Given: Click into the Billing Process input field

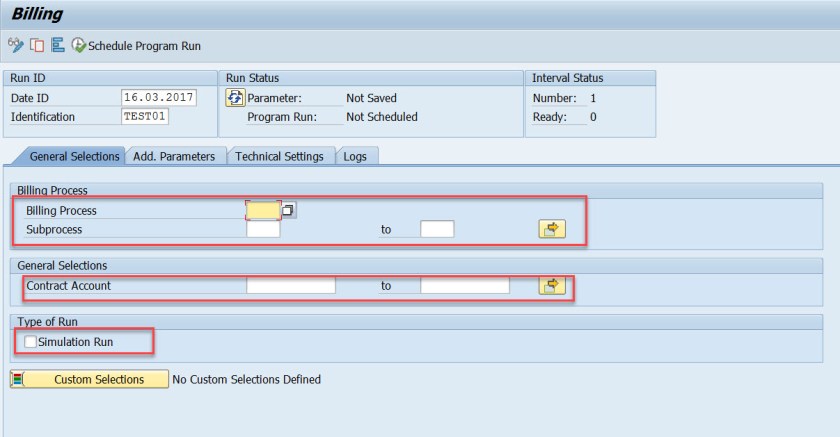Looking at the screenshot, I should point(263,210).
